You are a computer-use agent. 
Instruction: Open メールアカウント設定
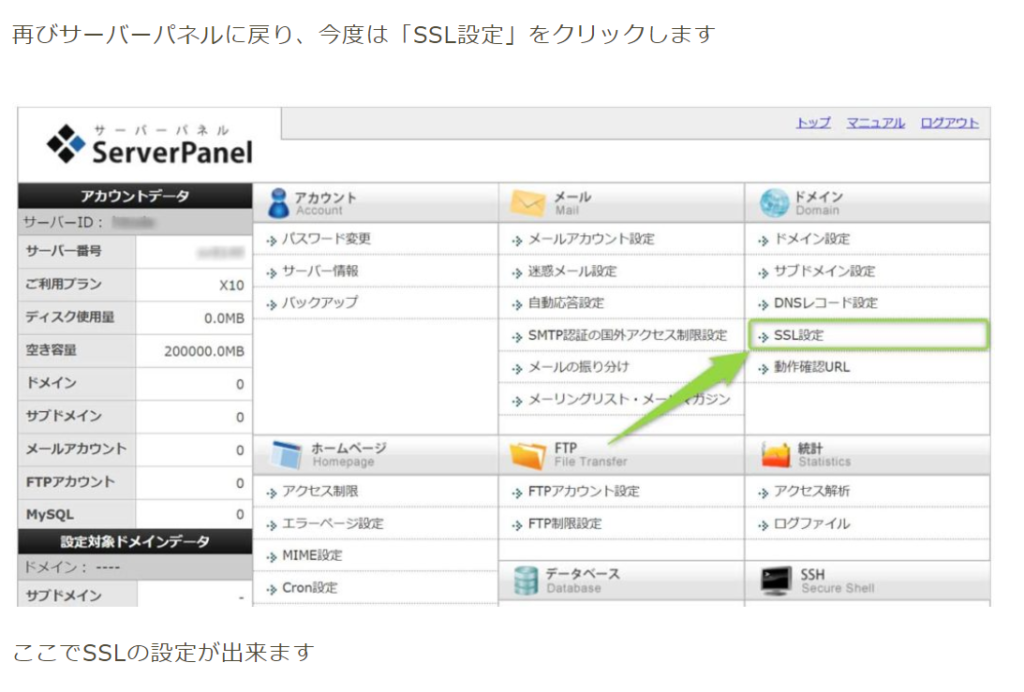(591, 239)
